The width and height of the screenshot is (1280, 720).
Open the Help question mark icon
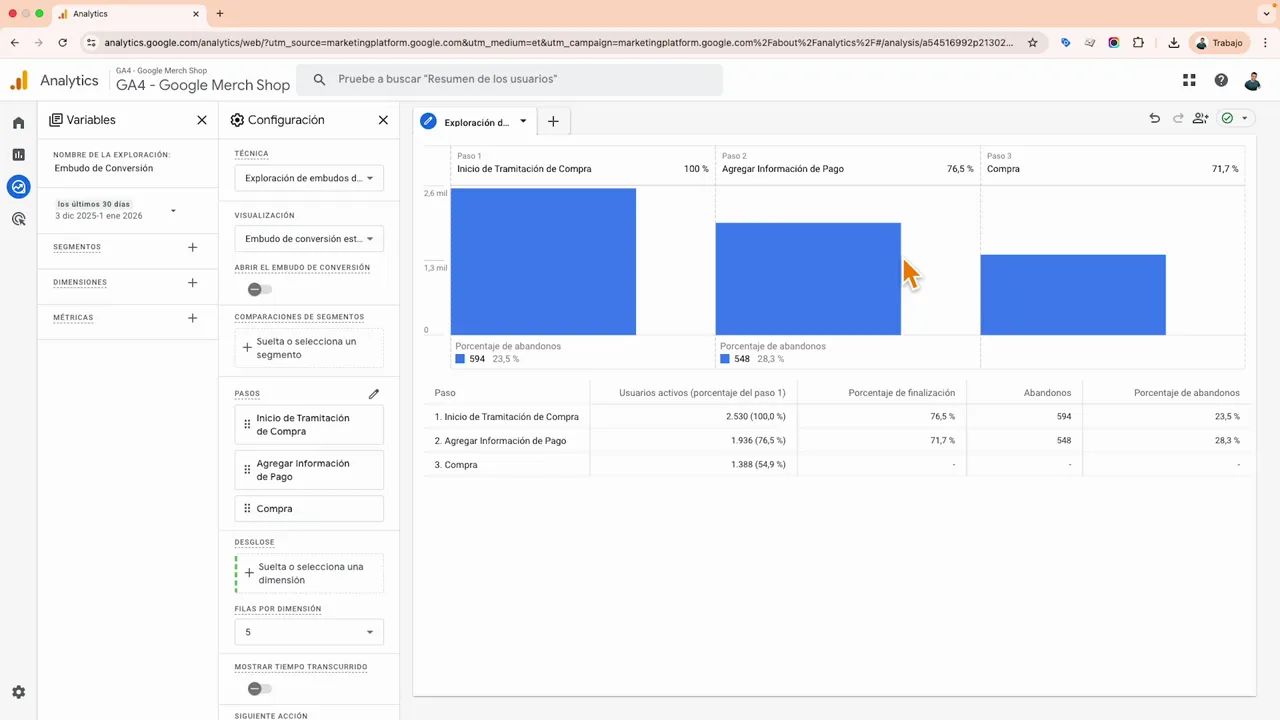tap(1221, 80)
